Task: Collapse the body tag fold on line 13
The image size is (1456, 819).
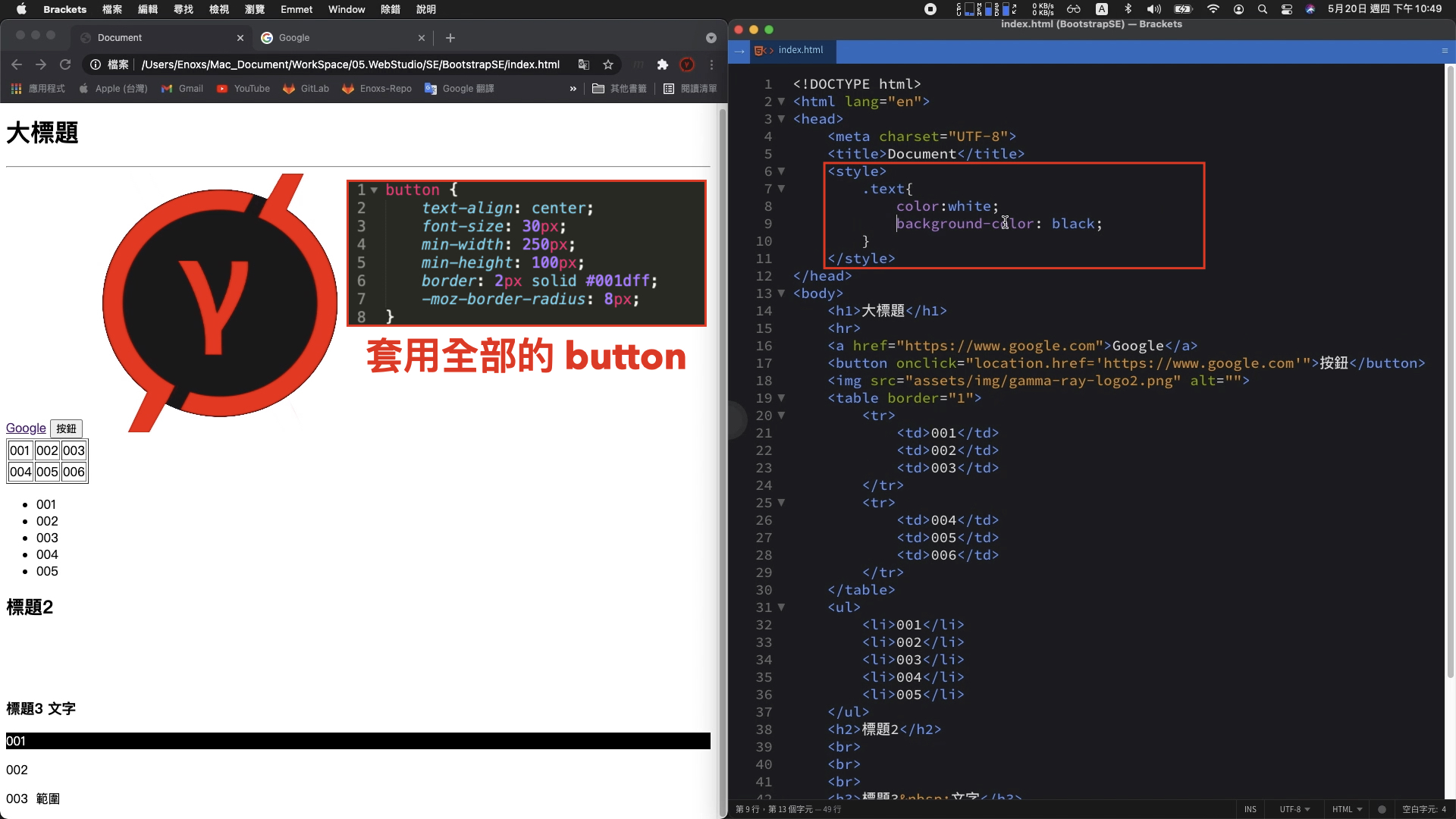Action: pos(781,293)
